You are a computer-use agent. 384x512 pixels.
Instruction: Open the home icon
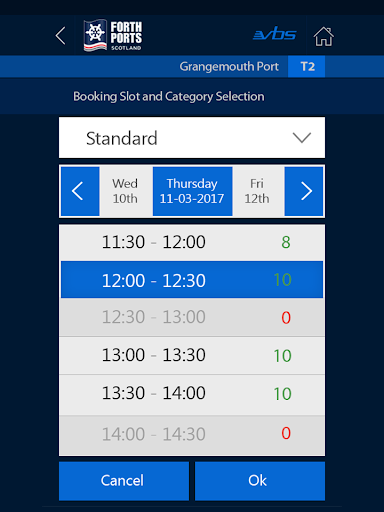click(323, 36)
